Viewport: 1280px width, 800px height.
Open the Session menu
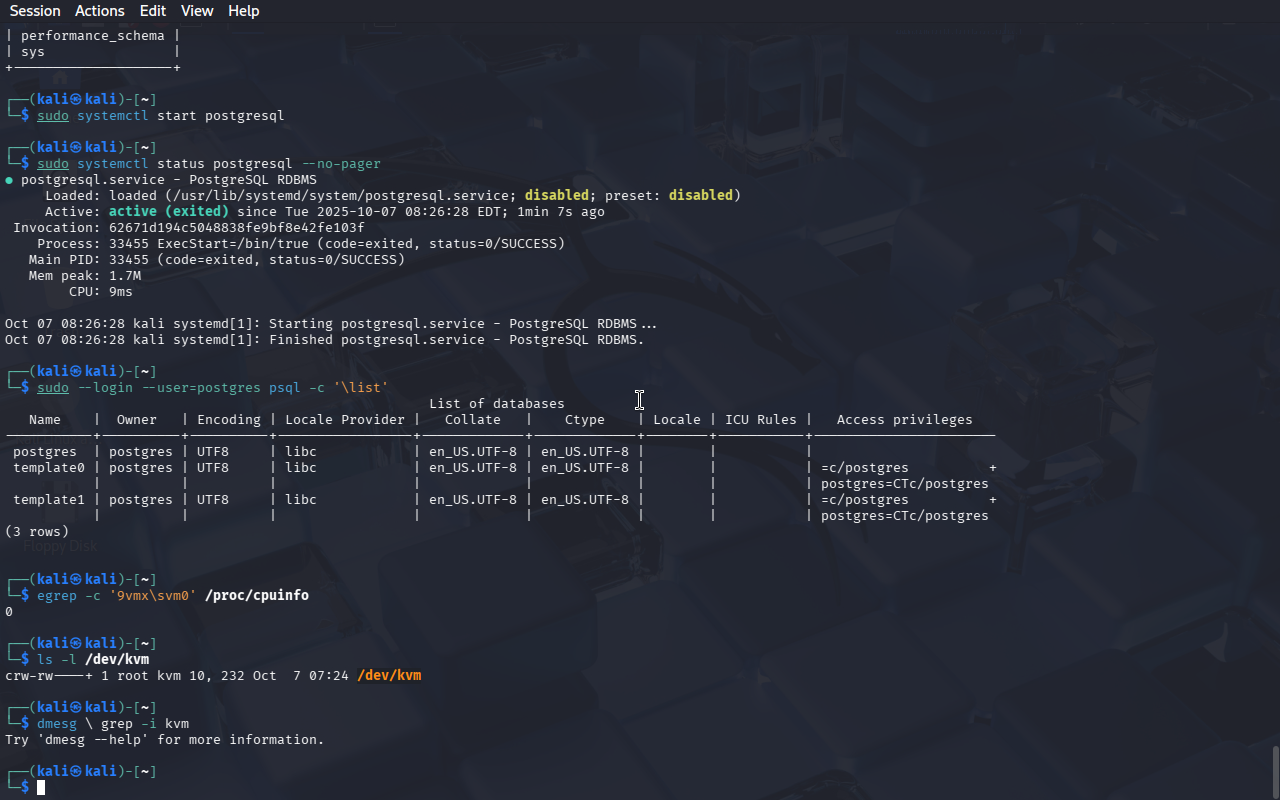point(35,11)
